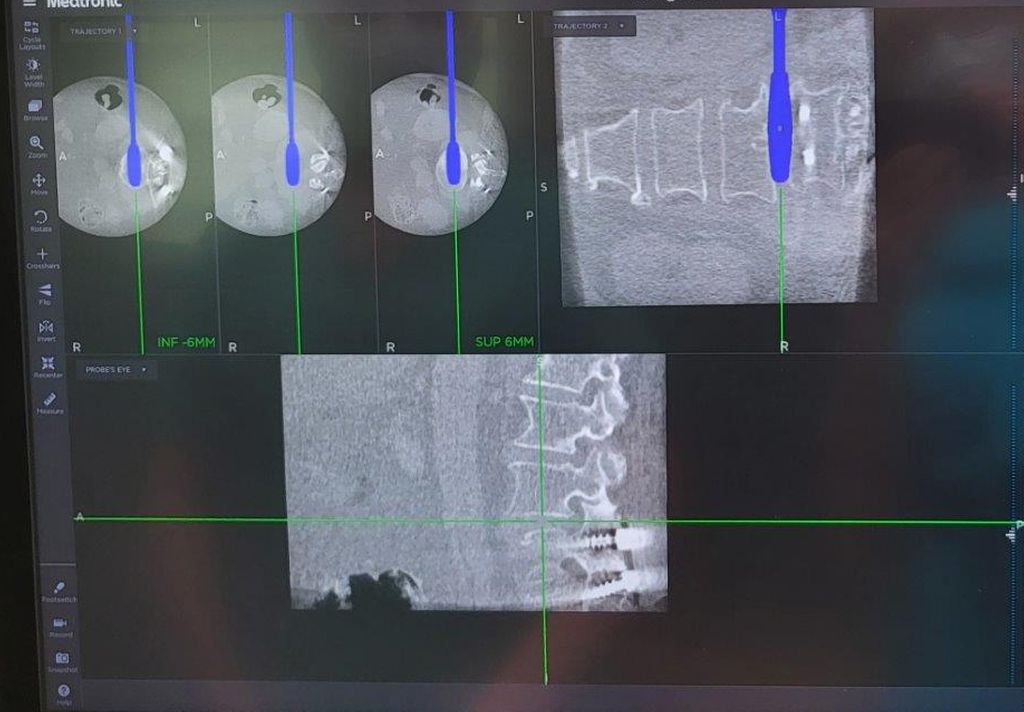Toggle the Flip image option
1024x712 pixels.
tap(44, 291)
